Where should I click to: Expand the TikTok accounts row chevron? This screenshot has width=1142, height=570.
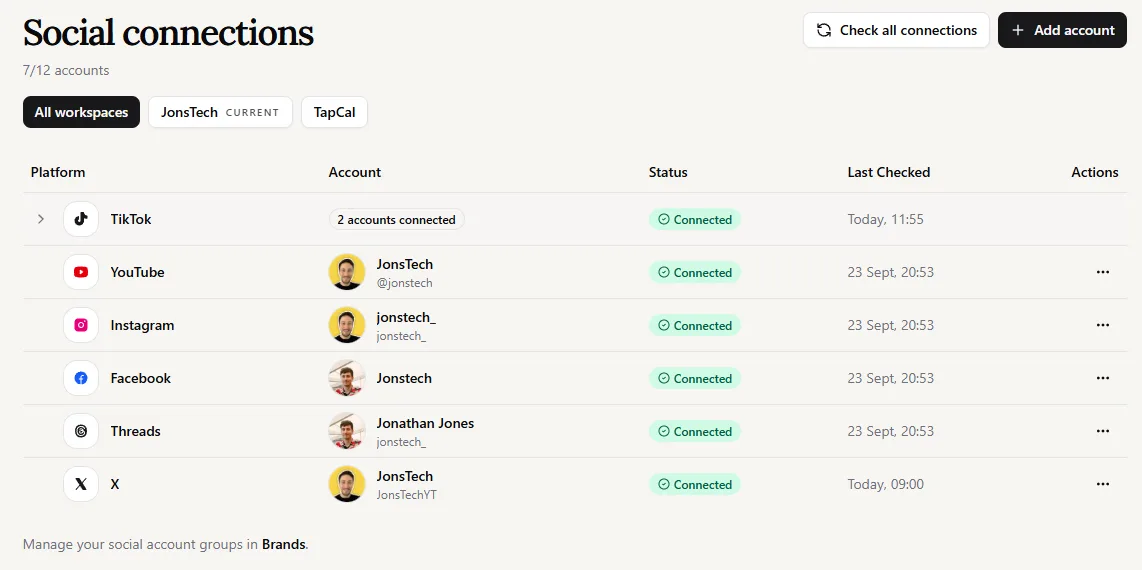(41, 219)
